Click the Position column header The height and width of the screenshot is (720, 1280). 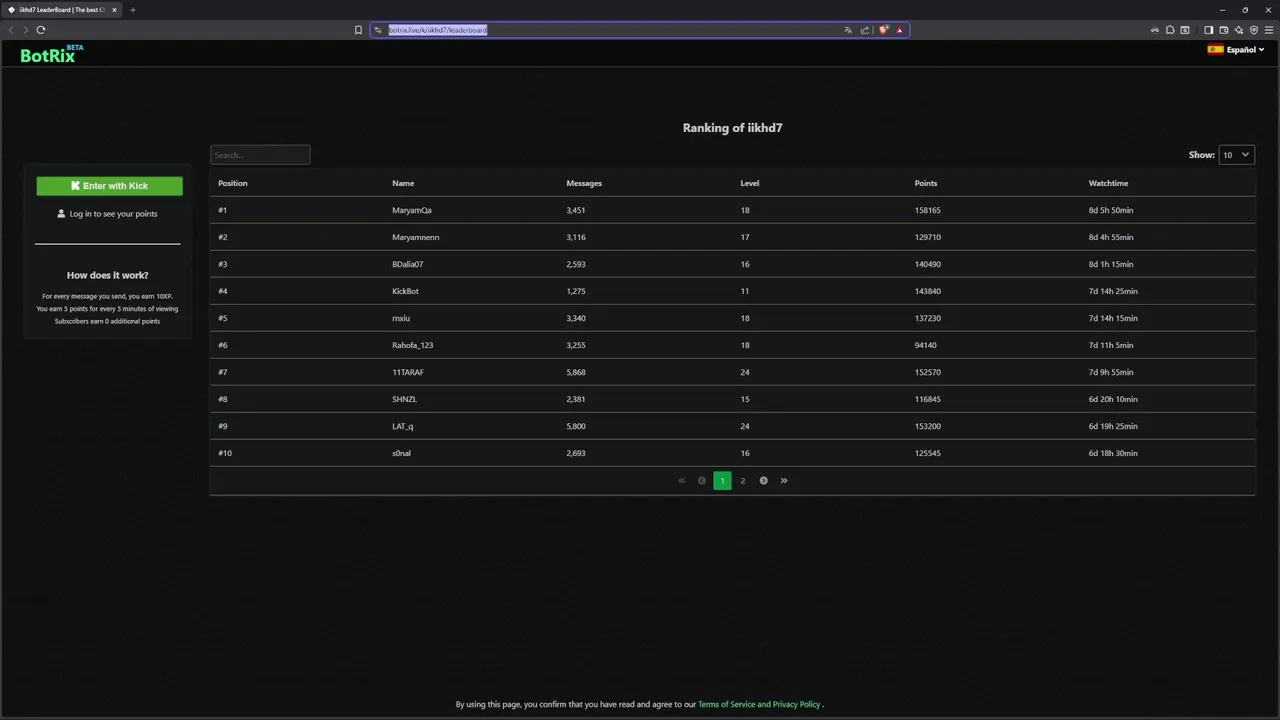coord(233,184)
